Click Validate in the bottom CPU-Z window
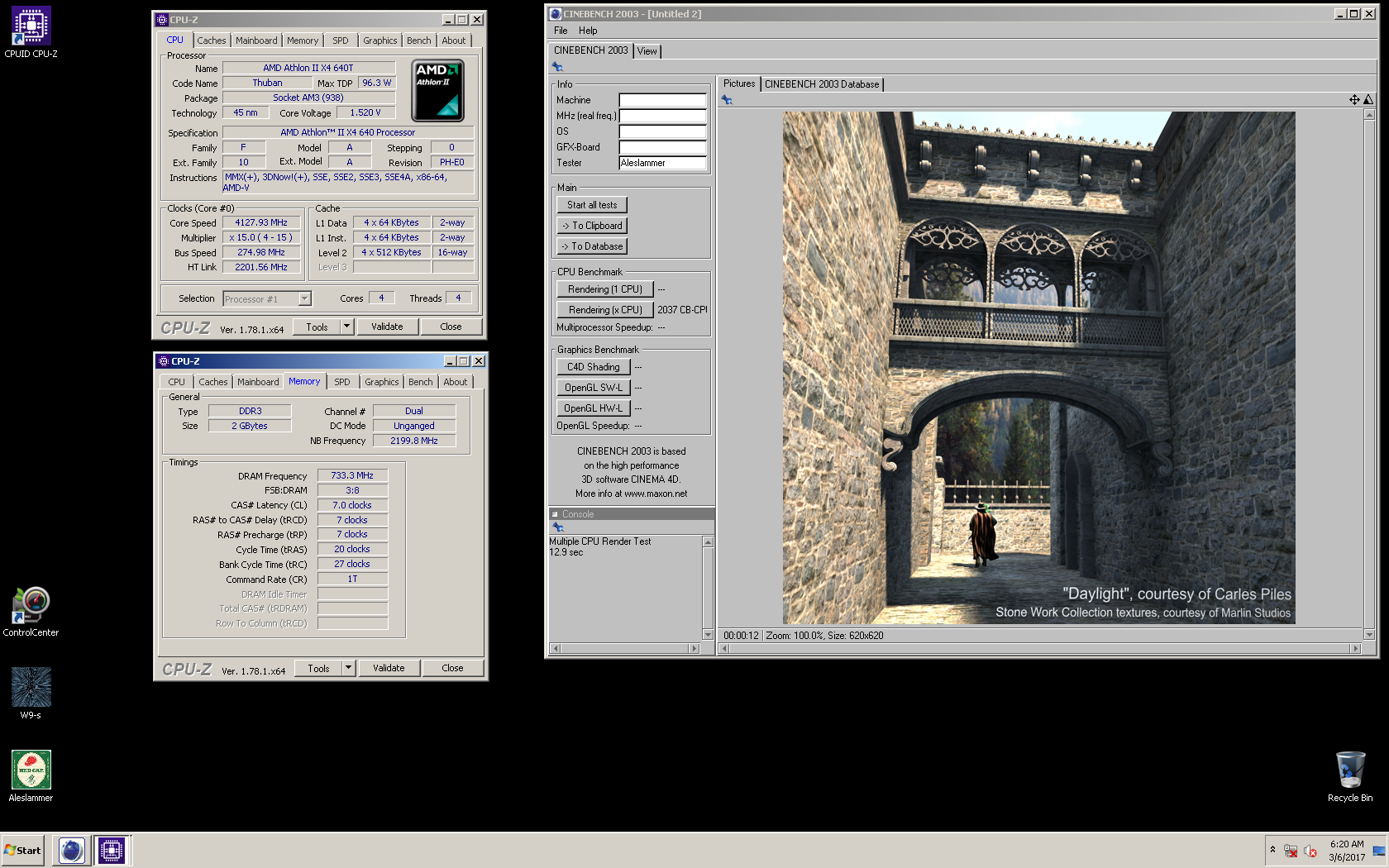This screenshot has width=1389, height=868. [389, 668]
